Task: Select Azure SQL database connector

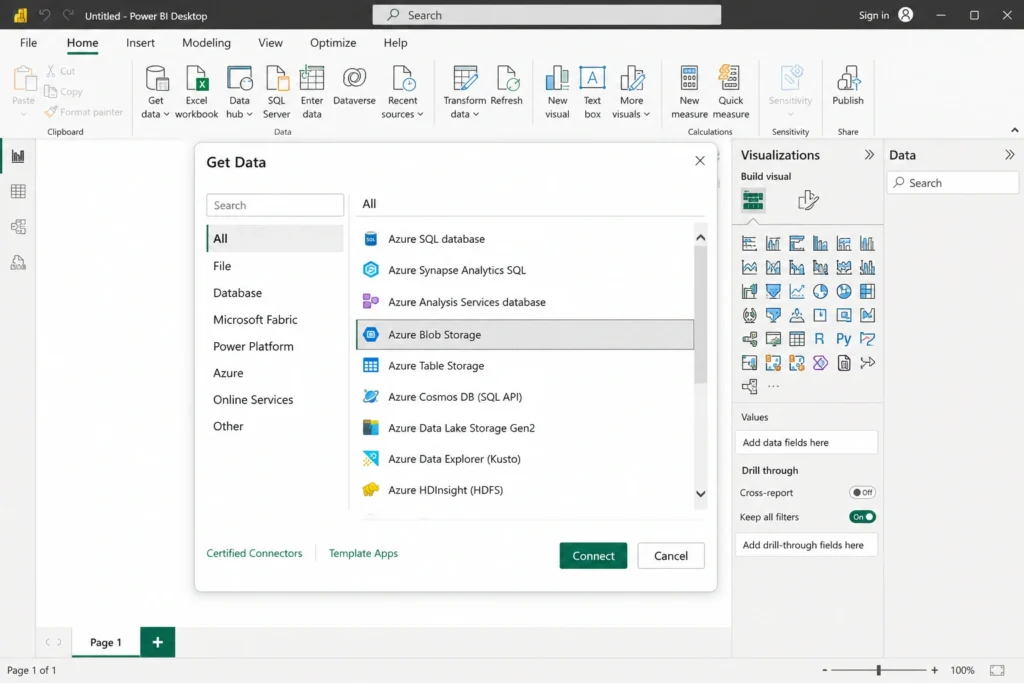Action: pos(525,239)
